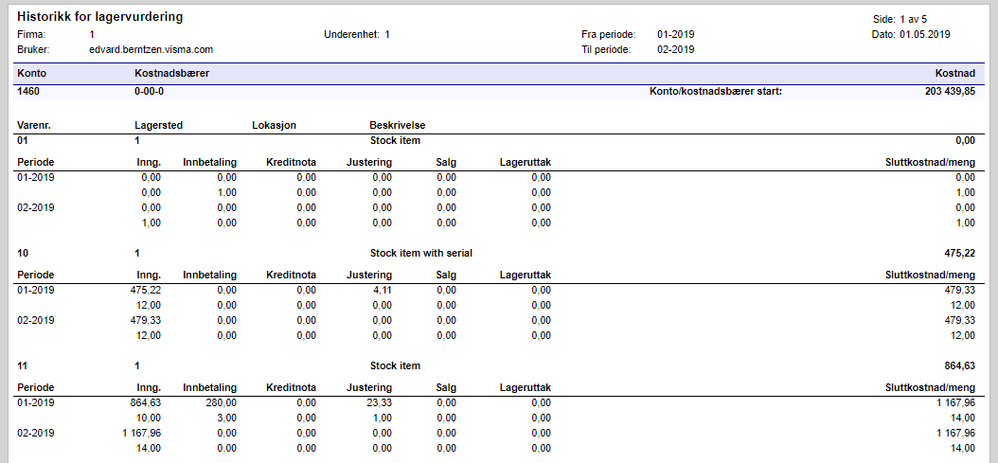
Task: Click the Lokasjon column label
Action: tap(274, 125)
